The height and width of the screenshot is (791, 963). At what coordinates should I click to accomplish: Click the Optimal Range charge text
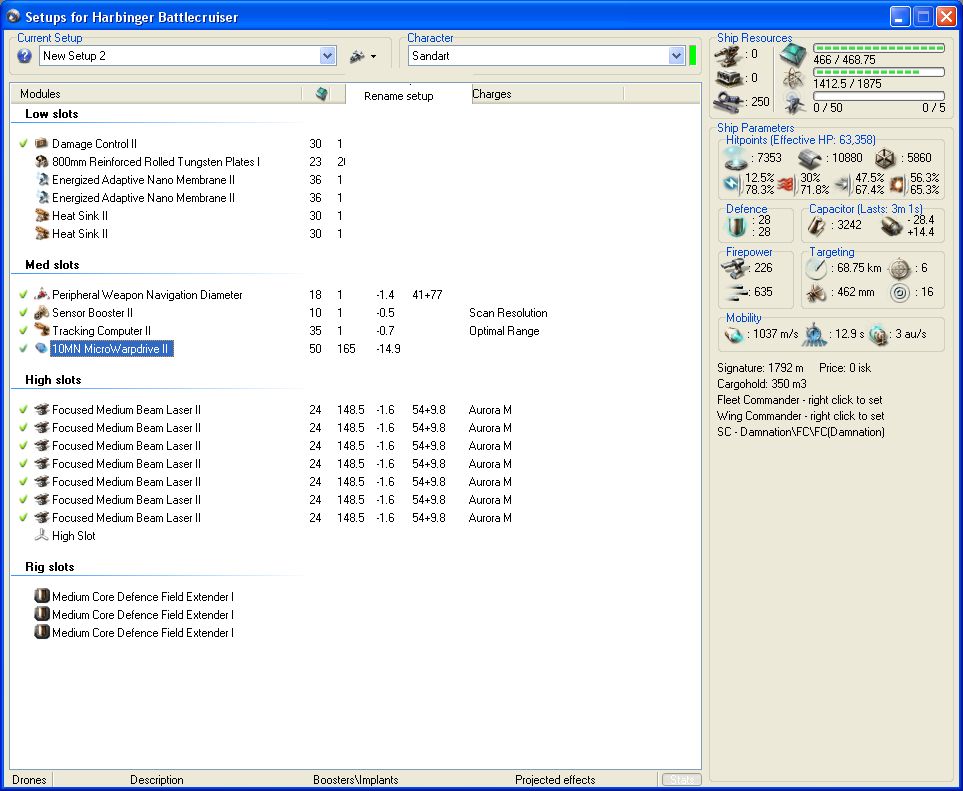coord(504,330)
